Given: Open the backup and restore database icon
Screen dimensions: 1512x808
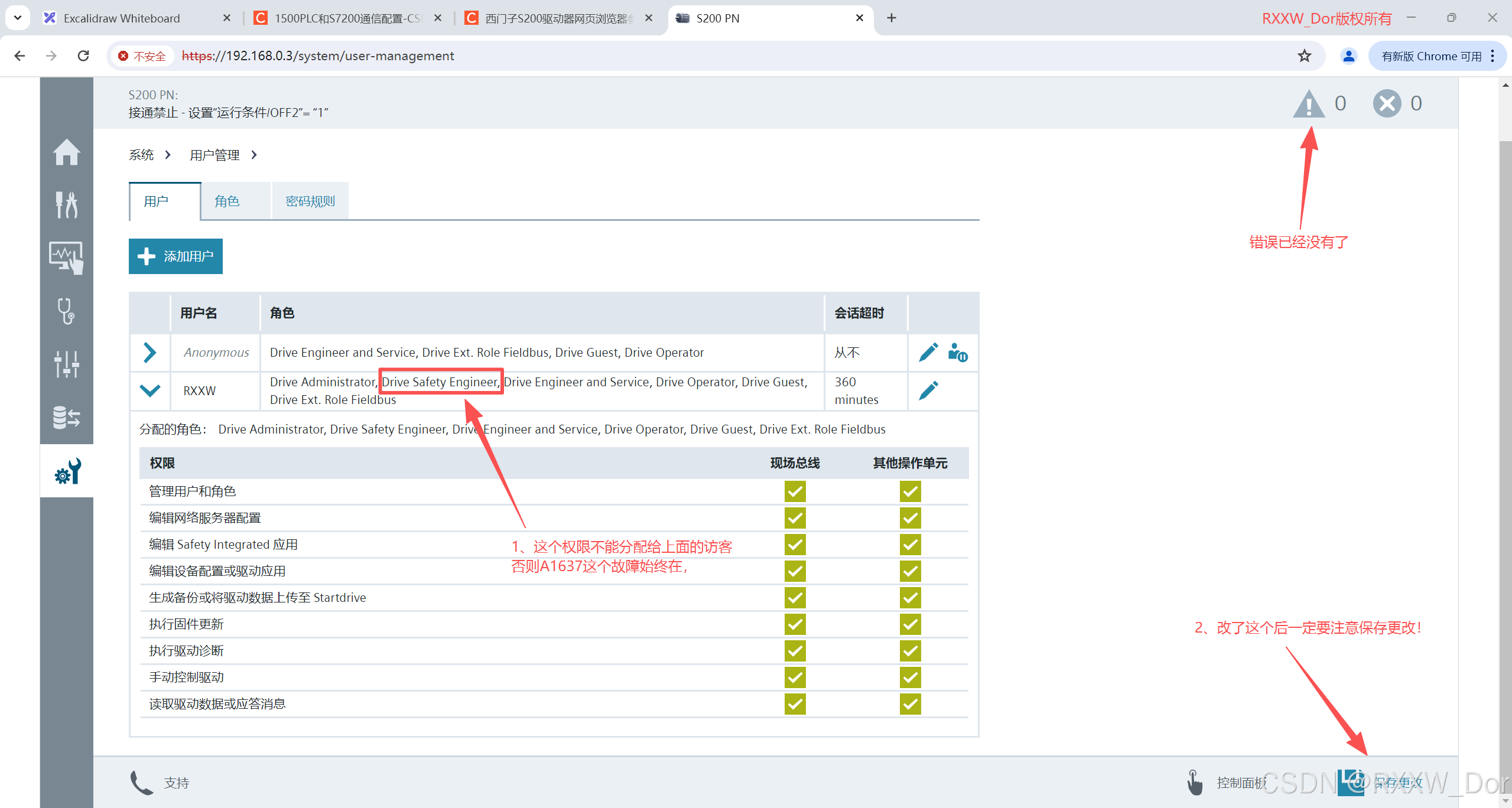Looking at the screenshot, I should (x=66, y=417).
